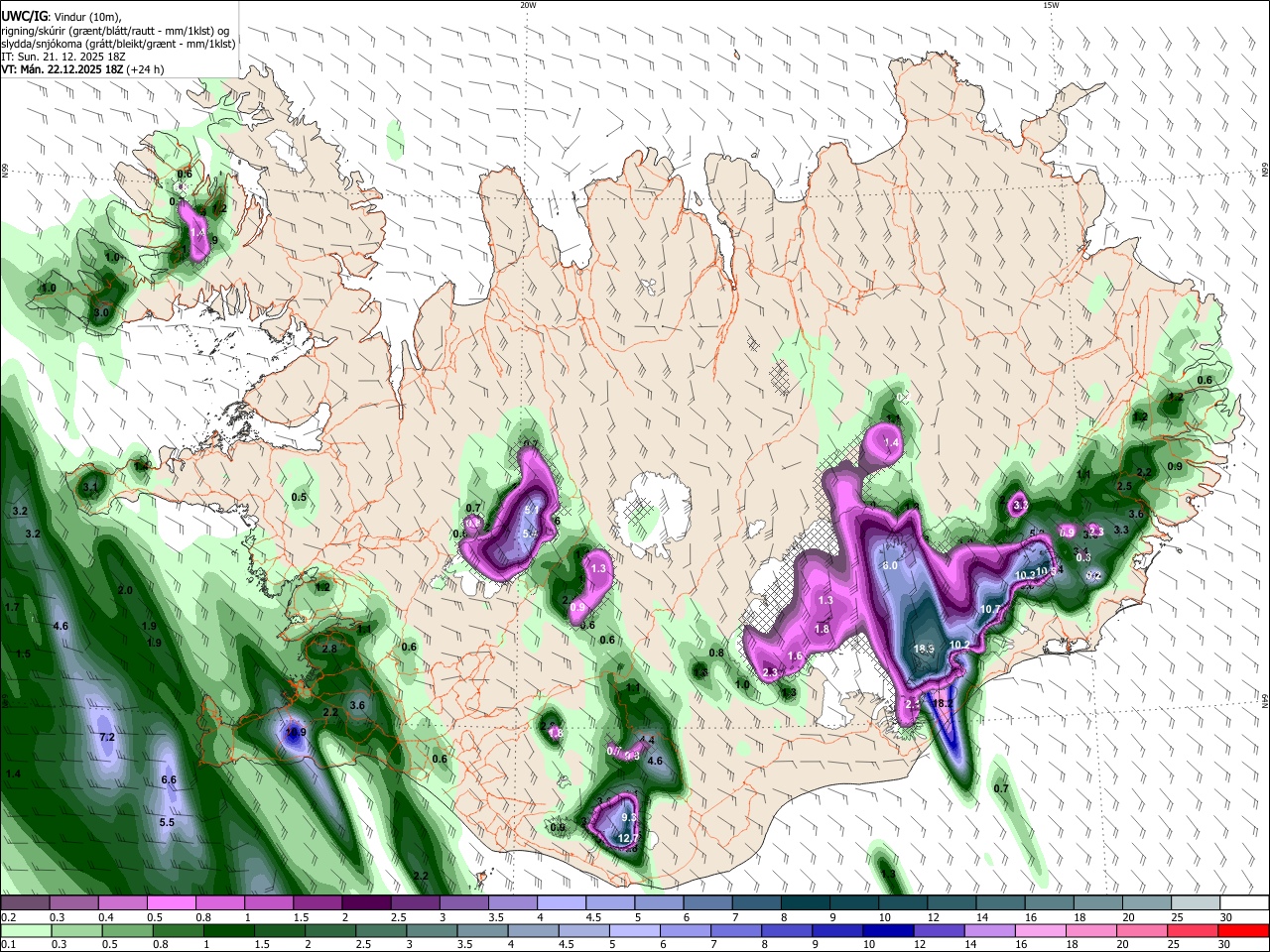This screenshot has width=1270, height=952.
Task: Select the 9.8 value above 12.7
Action: click(x=629, y=817)
